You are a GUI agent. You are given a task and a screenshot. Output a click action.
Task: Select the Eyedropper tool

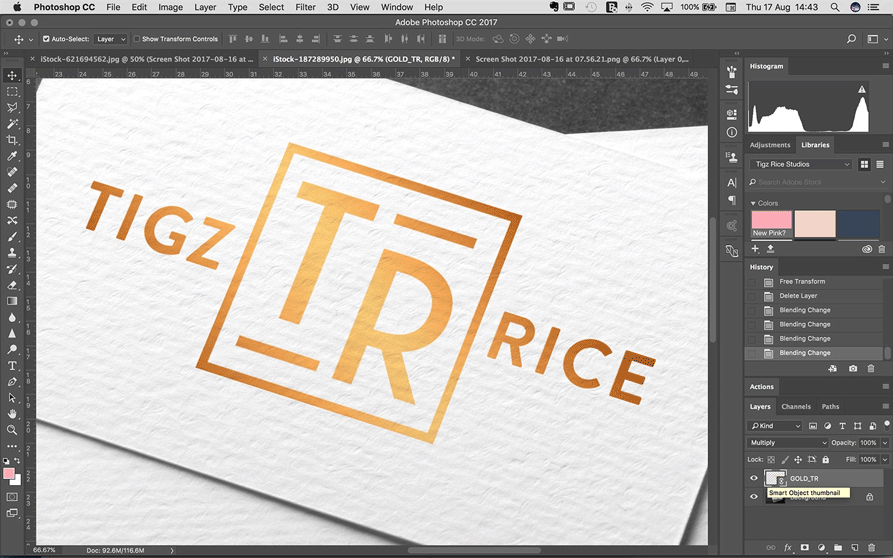click(12, 156)
